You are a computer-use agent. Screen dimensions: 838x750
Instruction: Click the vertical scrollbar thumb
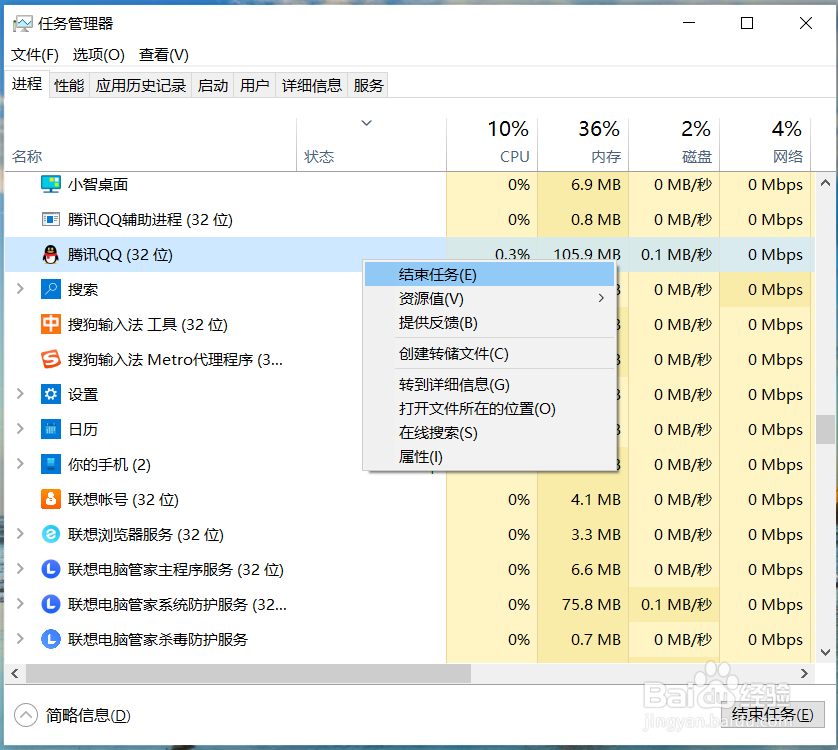[825, 429]
